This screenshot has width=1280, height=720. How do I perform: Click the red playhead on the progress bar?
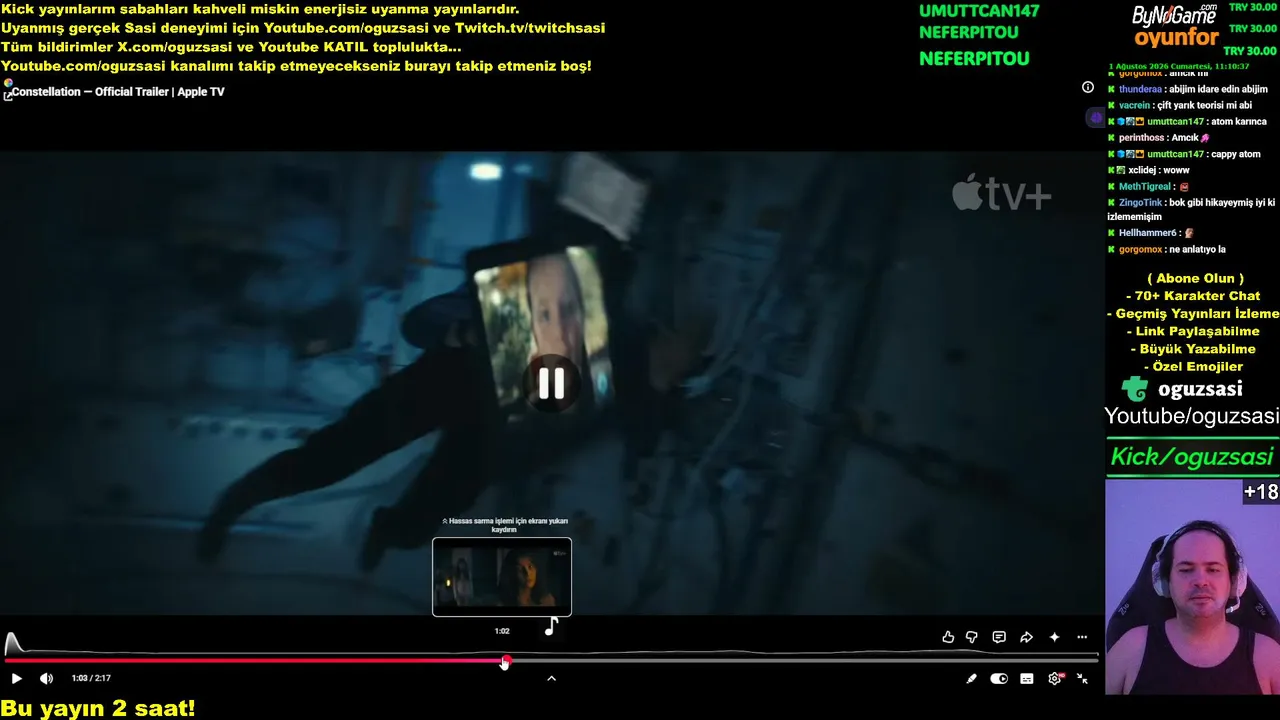click(506, 661)
